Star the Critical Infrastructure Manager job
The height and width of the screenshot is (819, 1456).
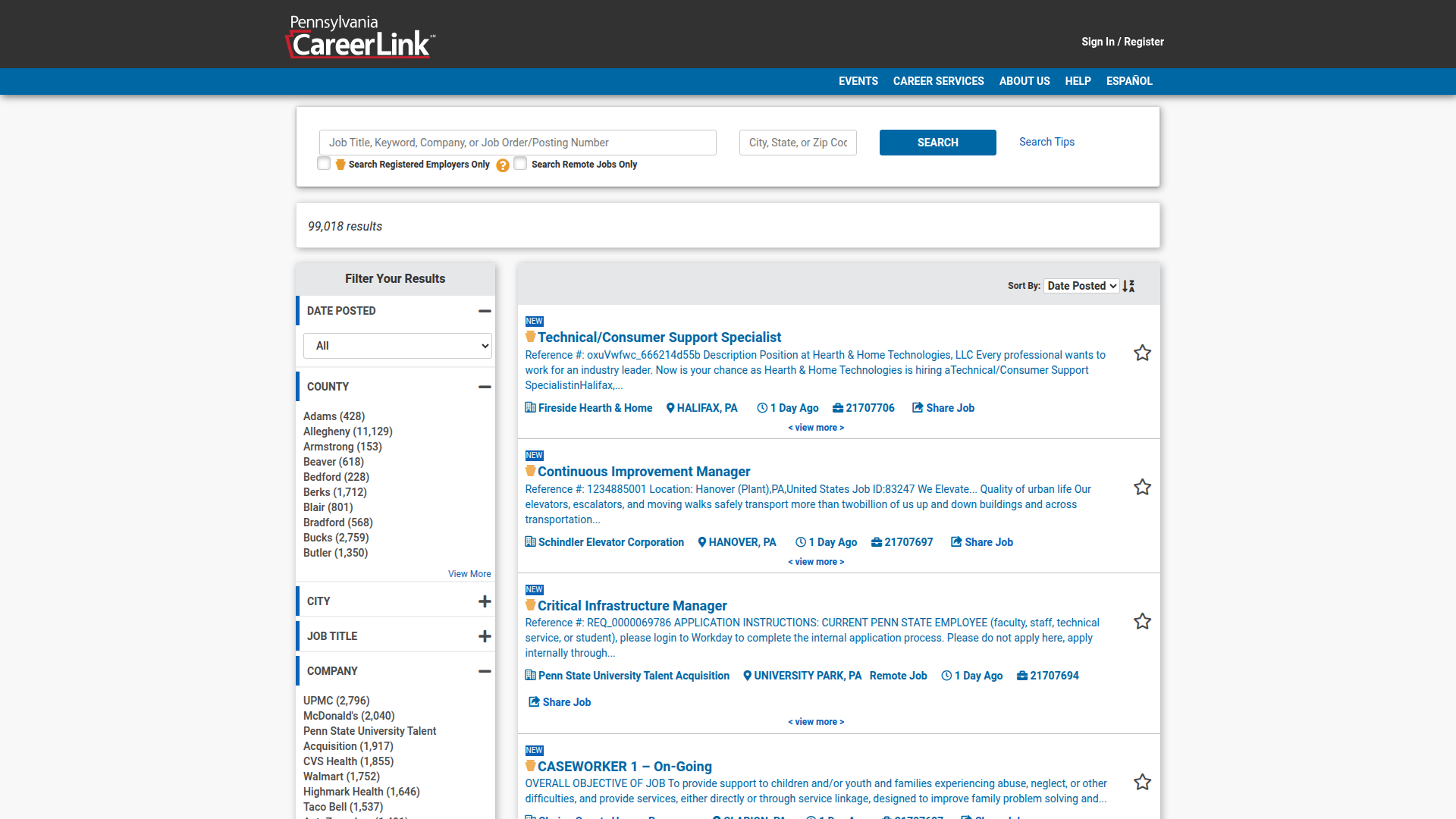1142,621
